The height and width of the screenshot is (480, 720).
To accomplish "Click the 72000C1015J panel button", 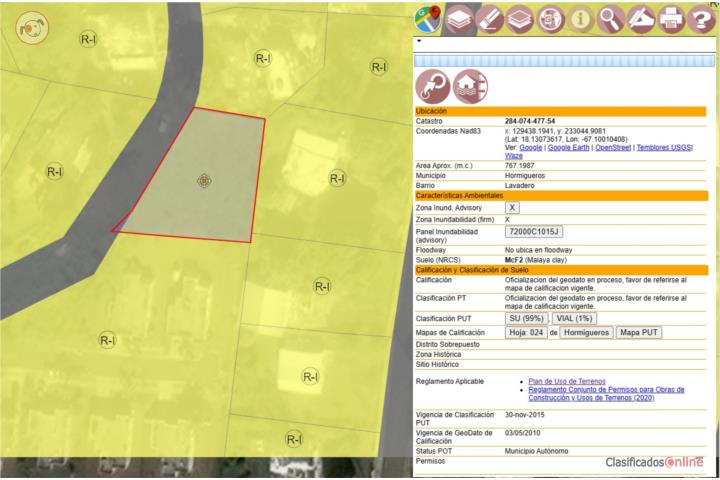I will (534, 232).
